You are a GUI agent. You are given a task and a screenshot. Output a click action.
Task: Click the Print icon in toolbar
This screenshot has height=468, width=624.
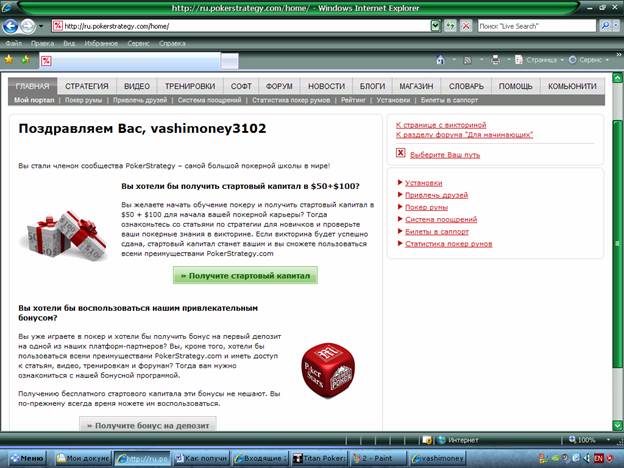click(495, 60)
